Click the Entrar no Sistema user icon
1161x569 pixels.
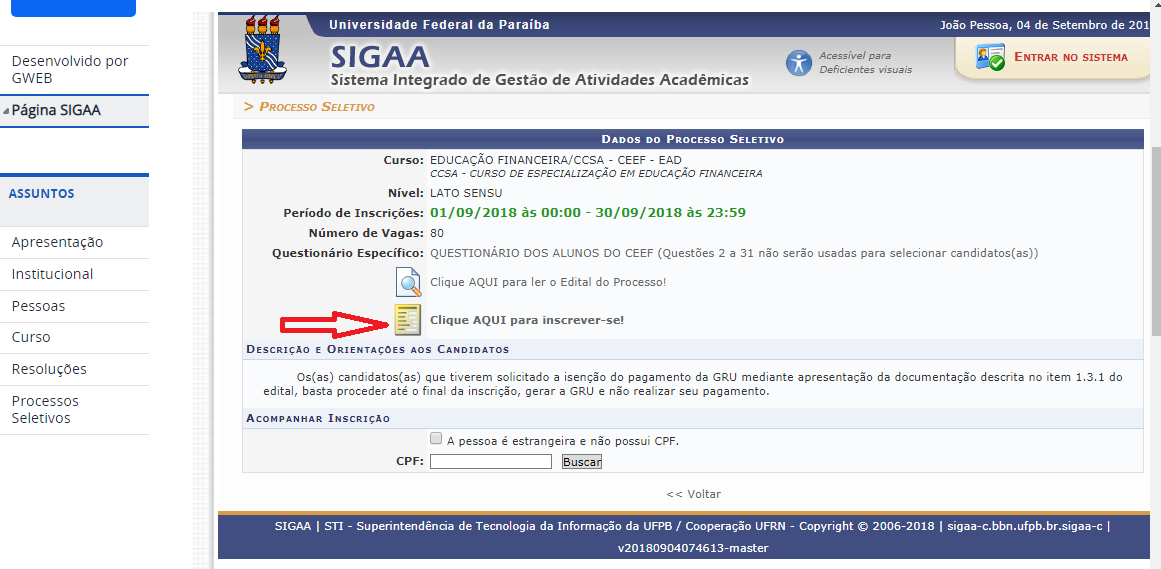coord(990,58)
